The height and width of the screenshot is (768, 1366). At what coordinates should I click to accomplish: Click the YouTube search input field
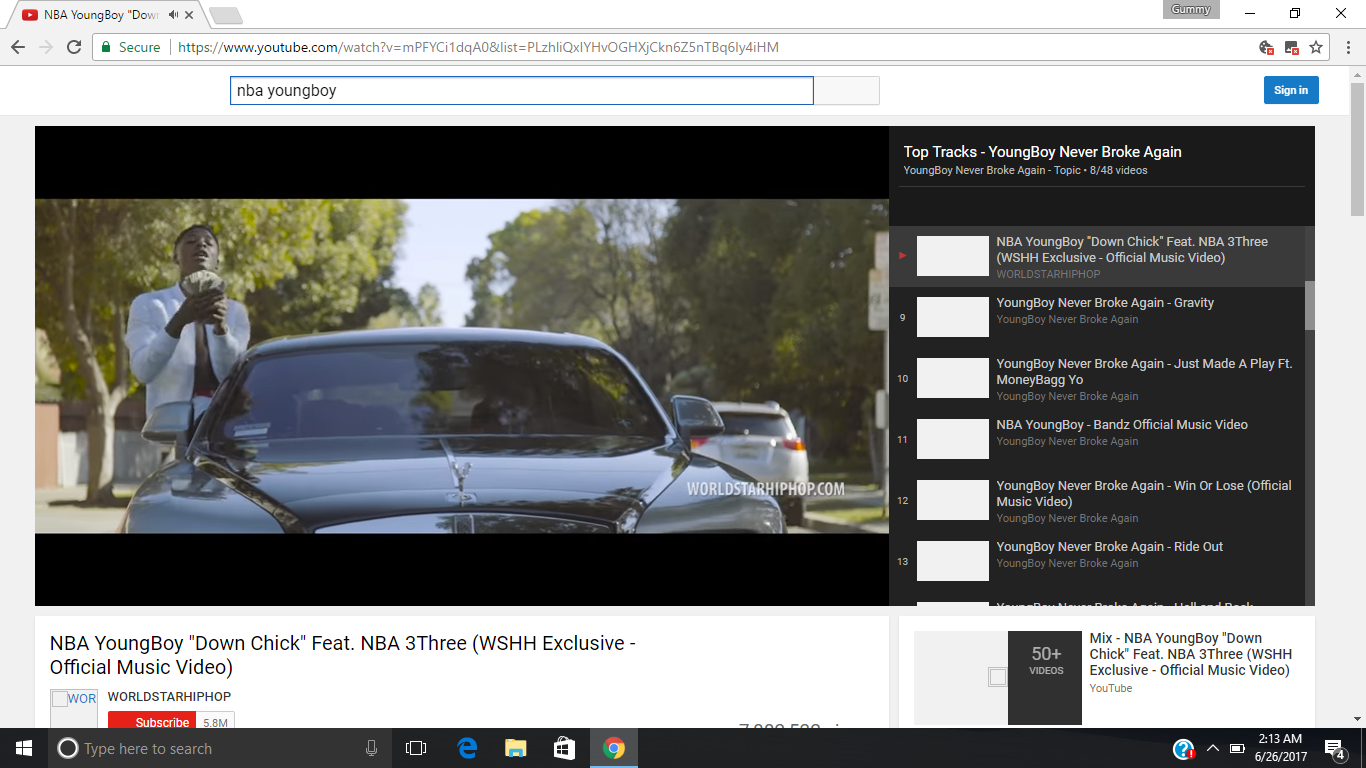[521, 90]
